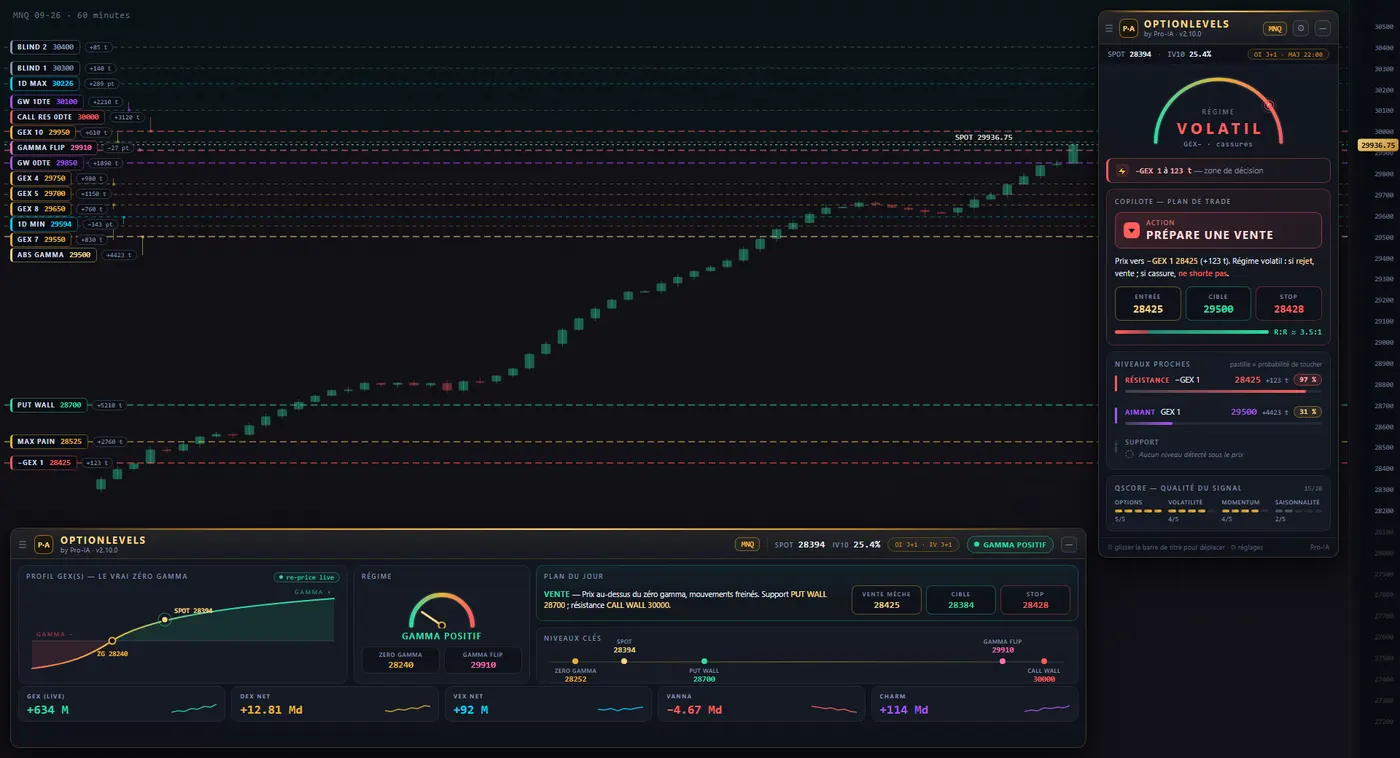The width and height of the screenshot is (1400, 758).
Task: Click the GAMMA FLIP 29910 chart label
Action: 54,147
